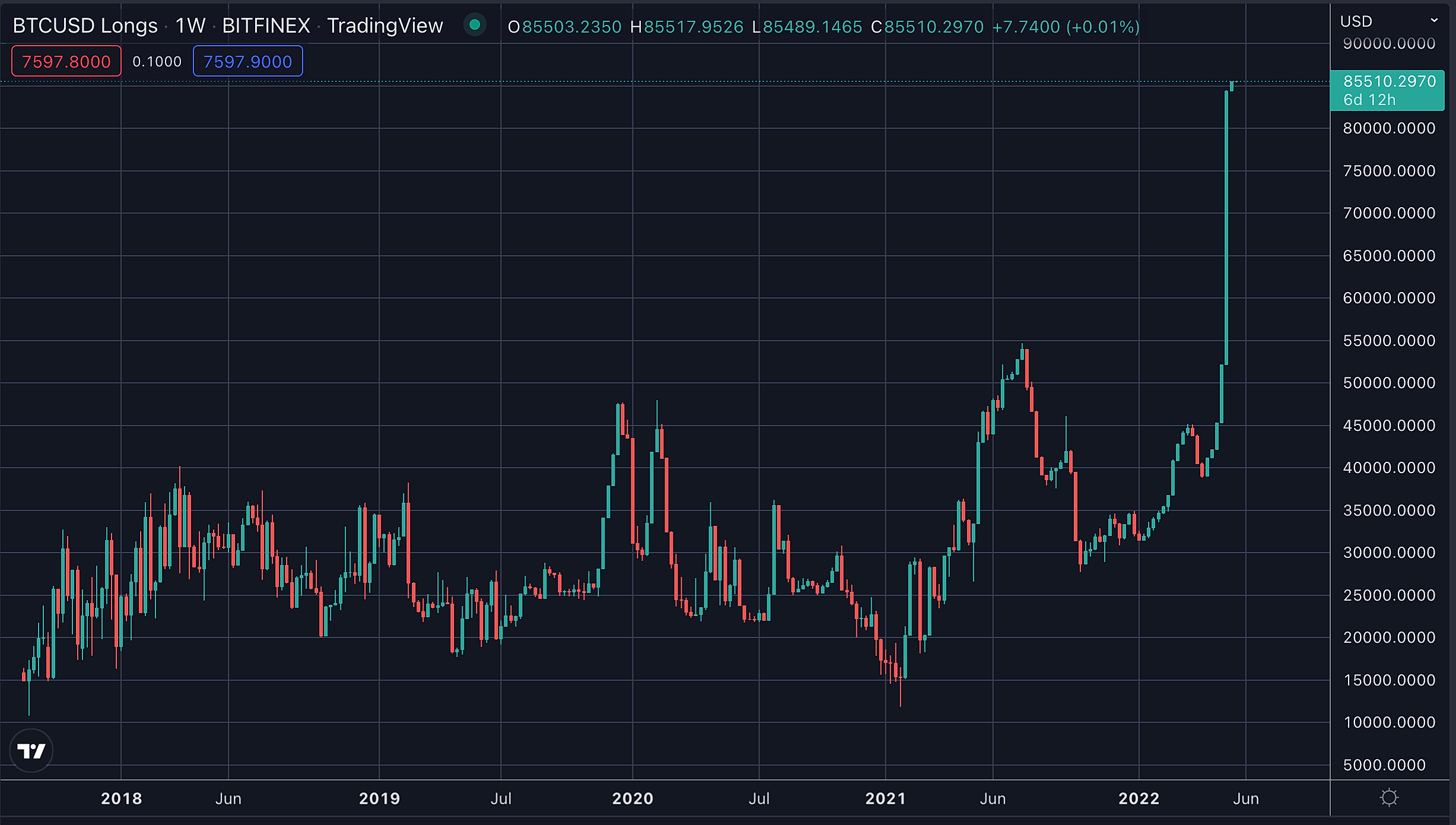
Task: Click the 10000.0000 price axis label
Action: click(1389, 722)
